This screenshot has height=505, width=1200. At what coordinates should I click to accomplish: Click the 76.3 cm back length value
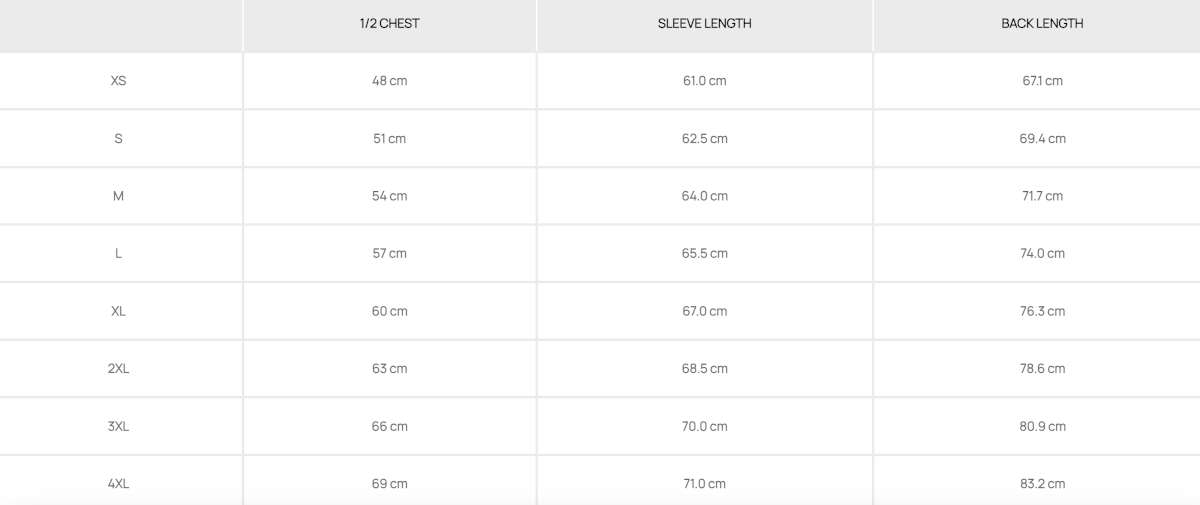(1042, 311)
